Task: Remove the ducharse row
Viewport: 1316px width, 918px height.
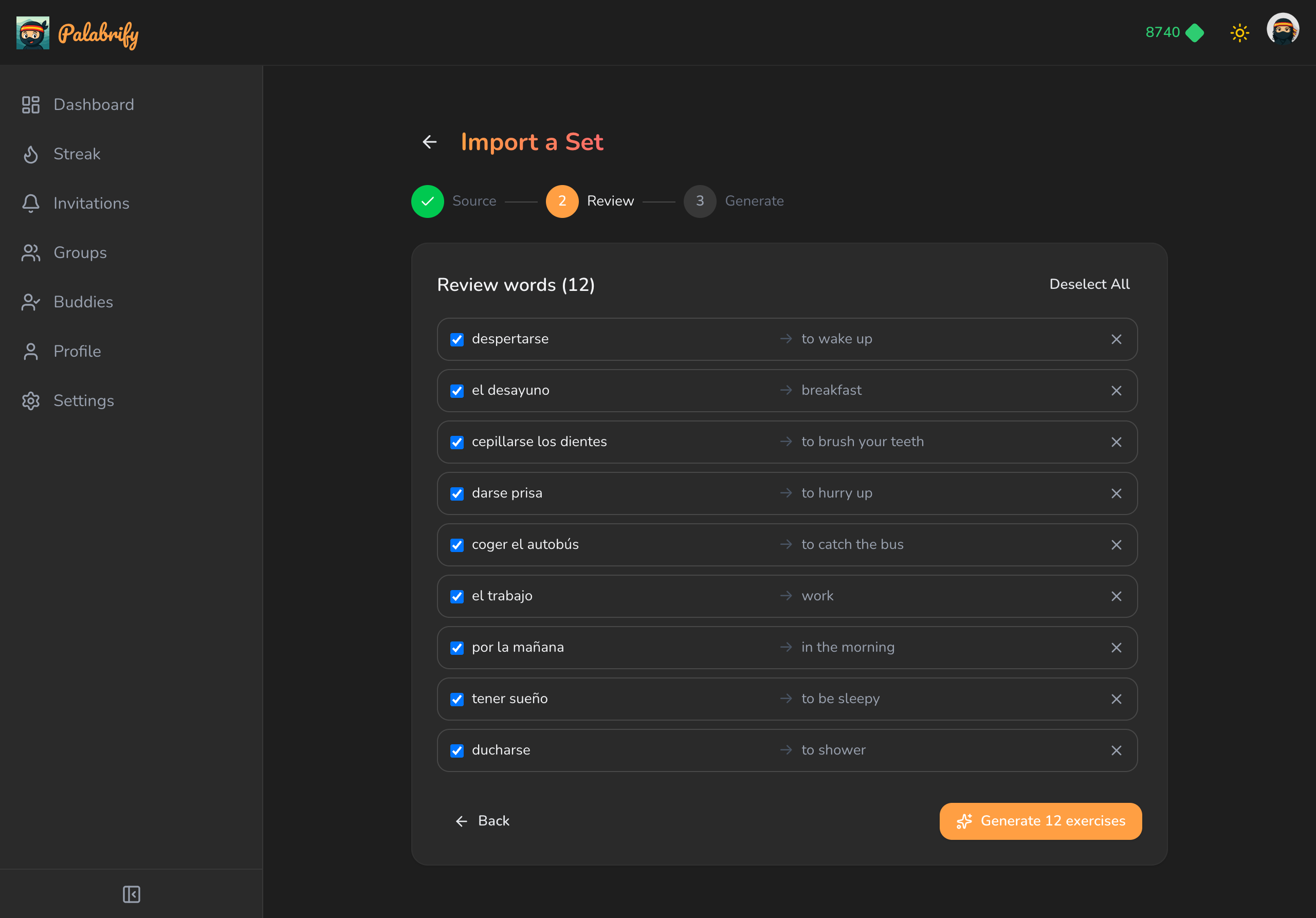Action: tap(1116, 750)
